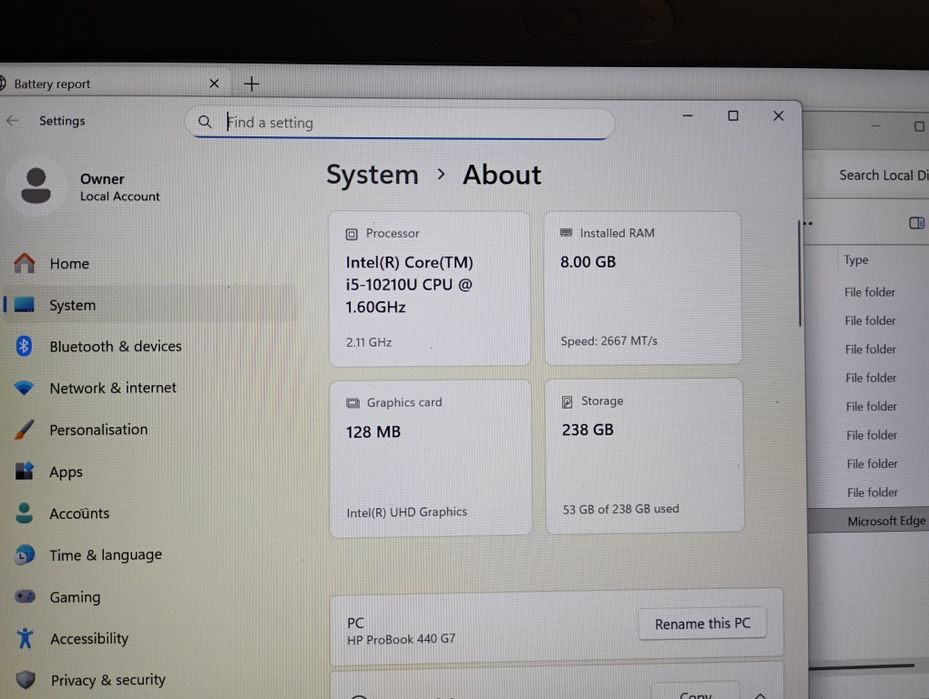This screenshot has height=699, width=929.
Task: Focus the Find a setting field
Action: point(401,123)
